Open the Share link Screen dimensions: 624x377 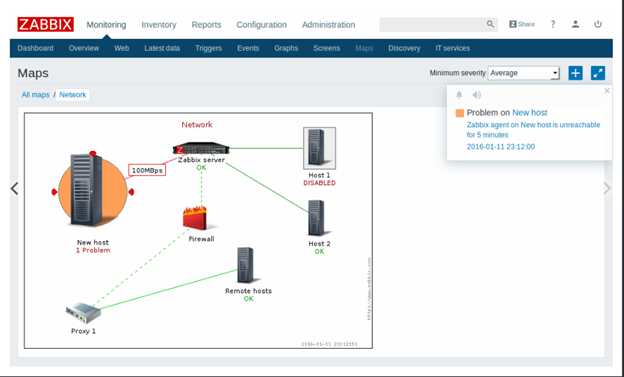[522, 24]
